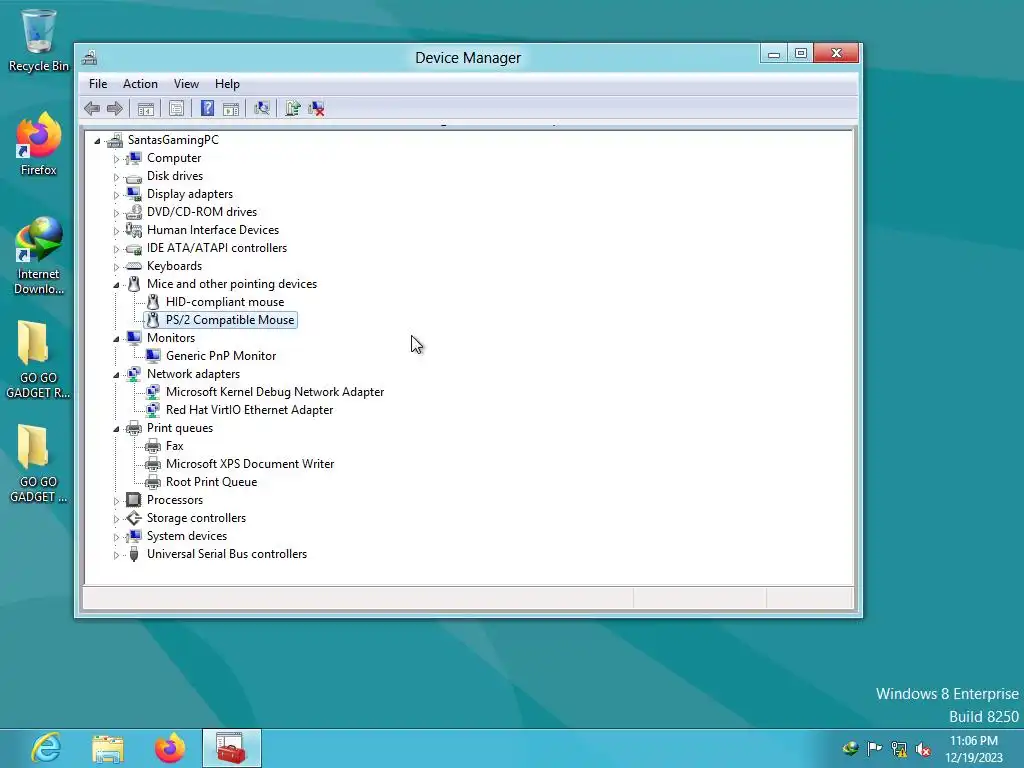Click the Processors chip icon
The width and height of the screenshot is (1024, 768).
click(x=134, y=500)
